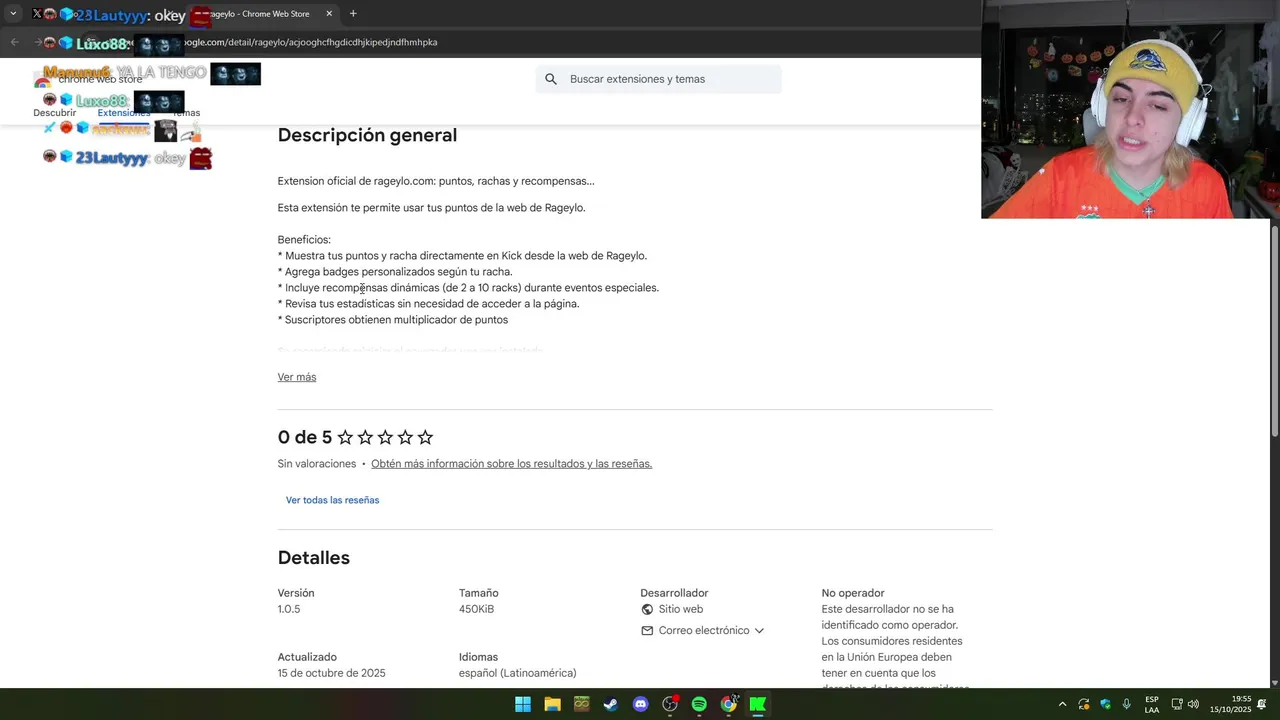The image size is (1280, 720).
Task: Click the network tray icon
Action: pos(1177,704)
